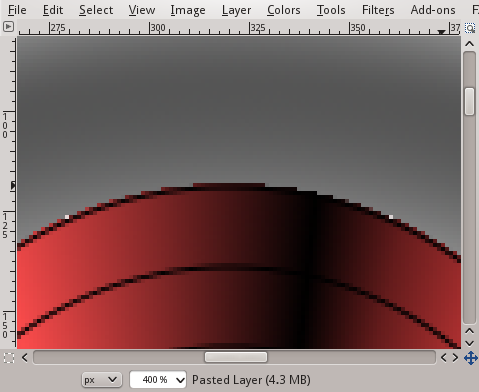The height and width of the screenshot is (392, 479).
Task: Toggle zoom image when window size changes icon
Action: (470, 28)
